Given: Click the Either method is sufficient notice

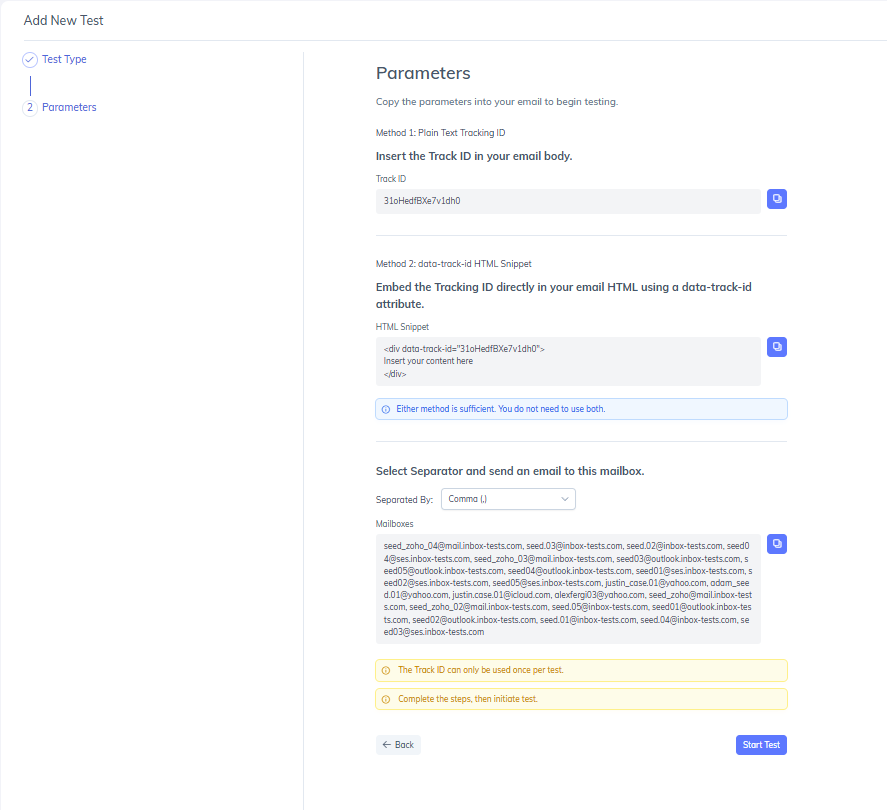Looking at the screenshot, I should tap(581, 409).
